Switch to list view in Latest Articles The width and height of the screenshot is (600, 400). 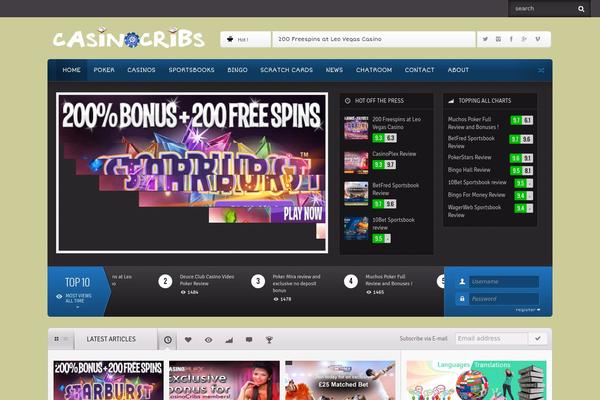click(66, 339)
